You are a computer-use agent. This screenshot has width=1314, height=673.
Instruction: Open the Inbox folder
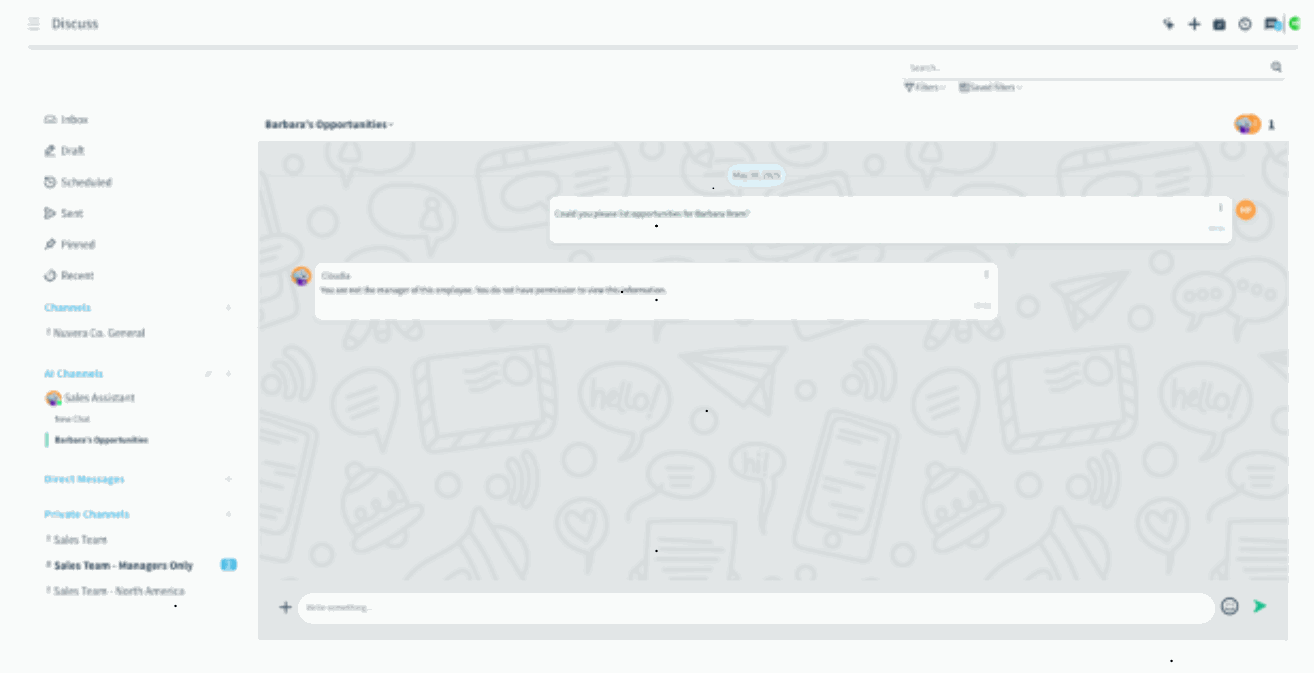(x=74, y=120)
